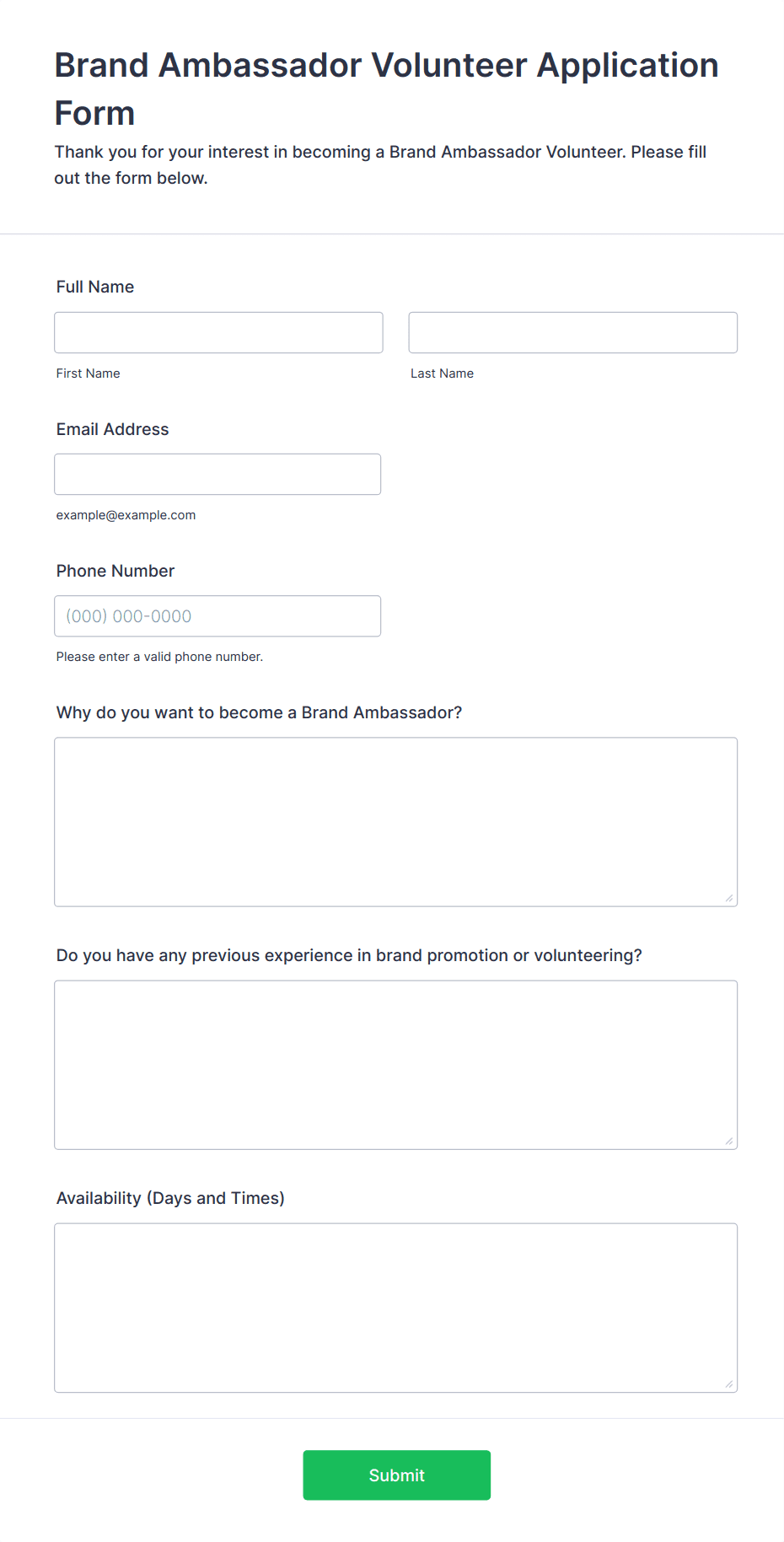Click the 'Last Name' sublabel text
This screenshot has height=1542, width=784.
pos(442,373)
